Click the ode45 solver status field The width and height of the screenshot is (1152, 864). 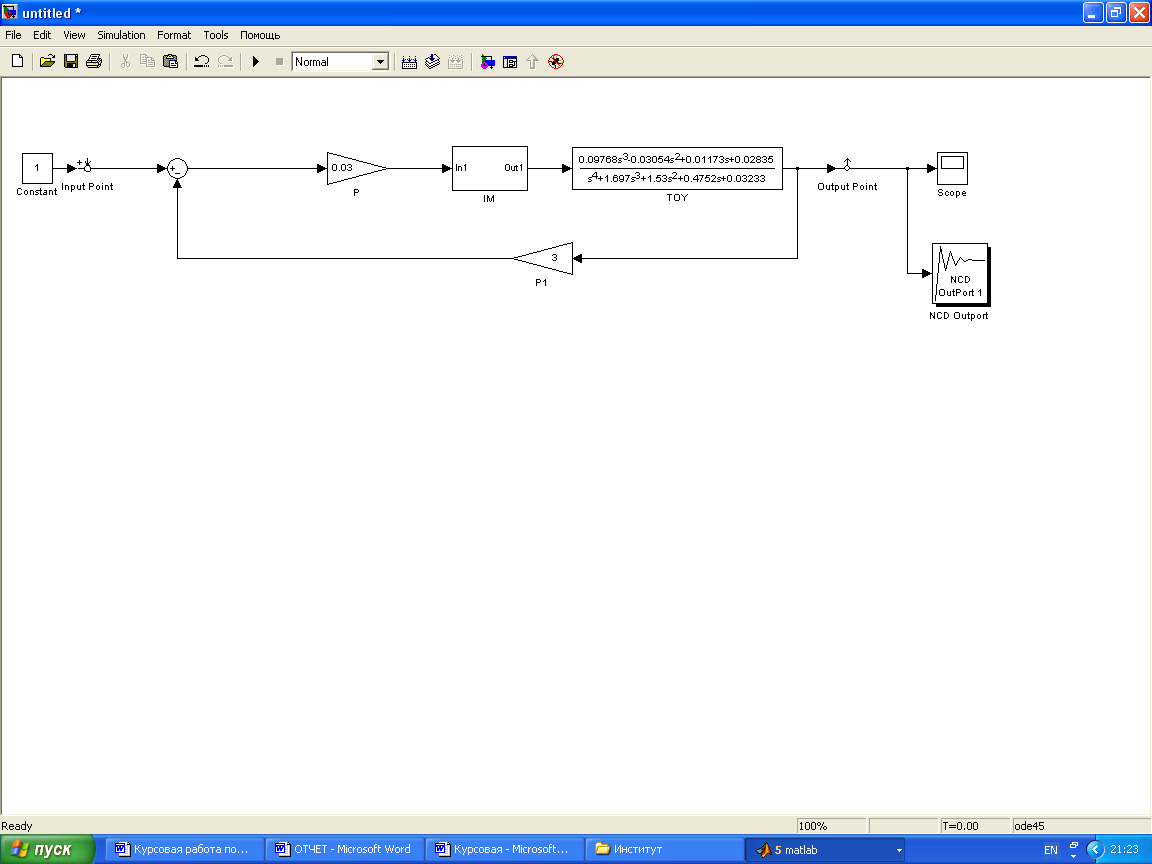pos(1080,826)
